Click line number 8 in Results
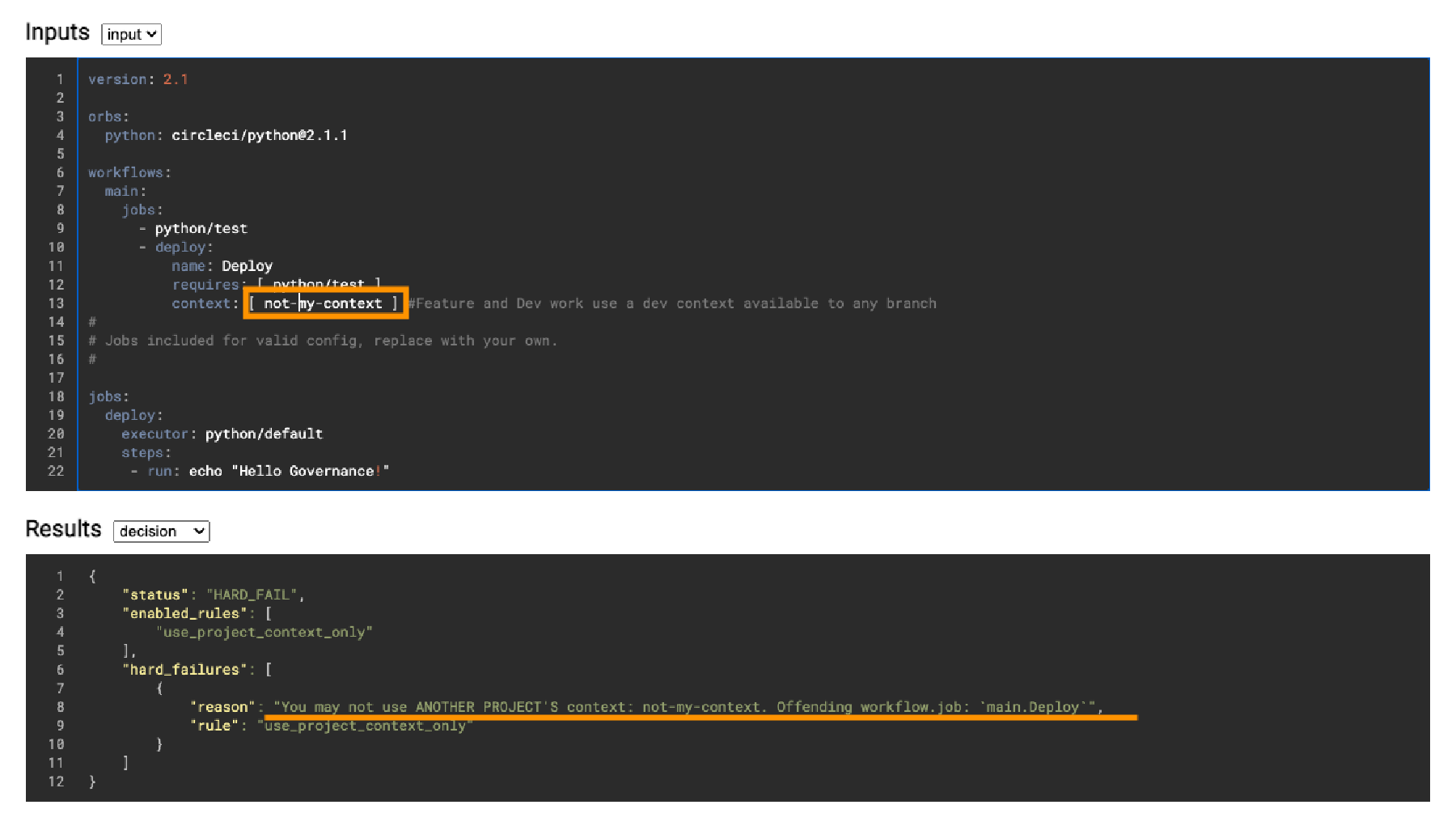The image size is (1456, 826). pyautogui.click(x=59, y=707)
